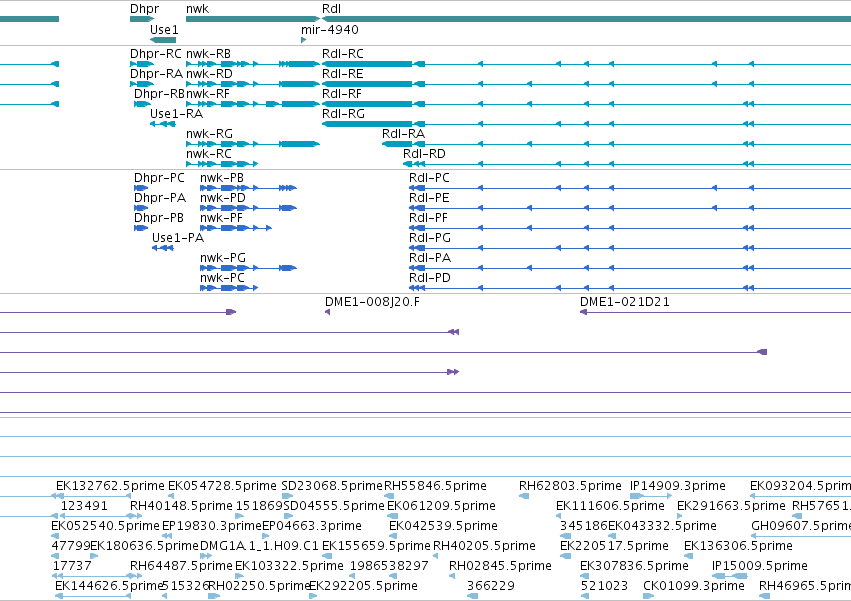Select the Dhpr gene label

[x=144, y=9]
